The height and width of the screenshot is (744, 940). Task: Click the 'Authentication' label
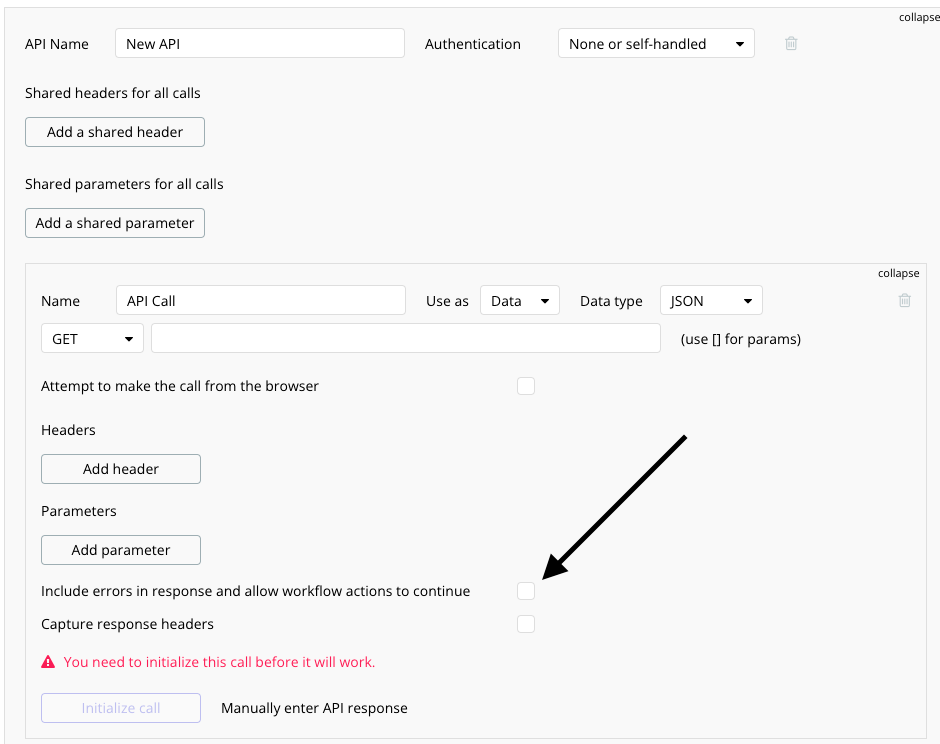tap(472, 44)
